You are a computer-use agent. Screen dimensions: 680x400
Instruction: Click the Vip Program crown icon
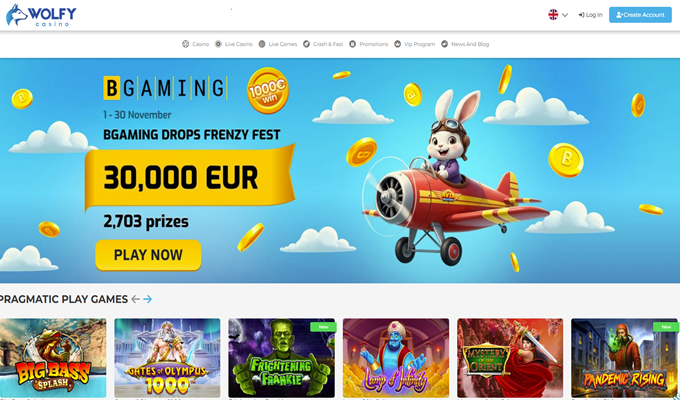point(397,44)
